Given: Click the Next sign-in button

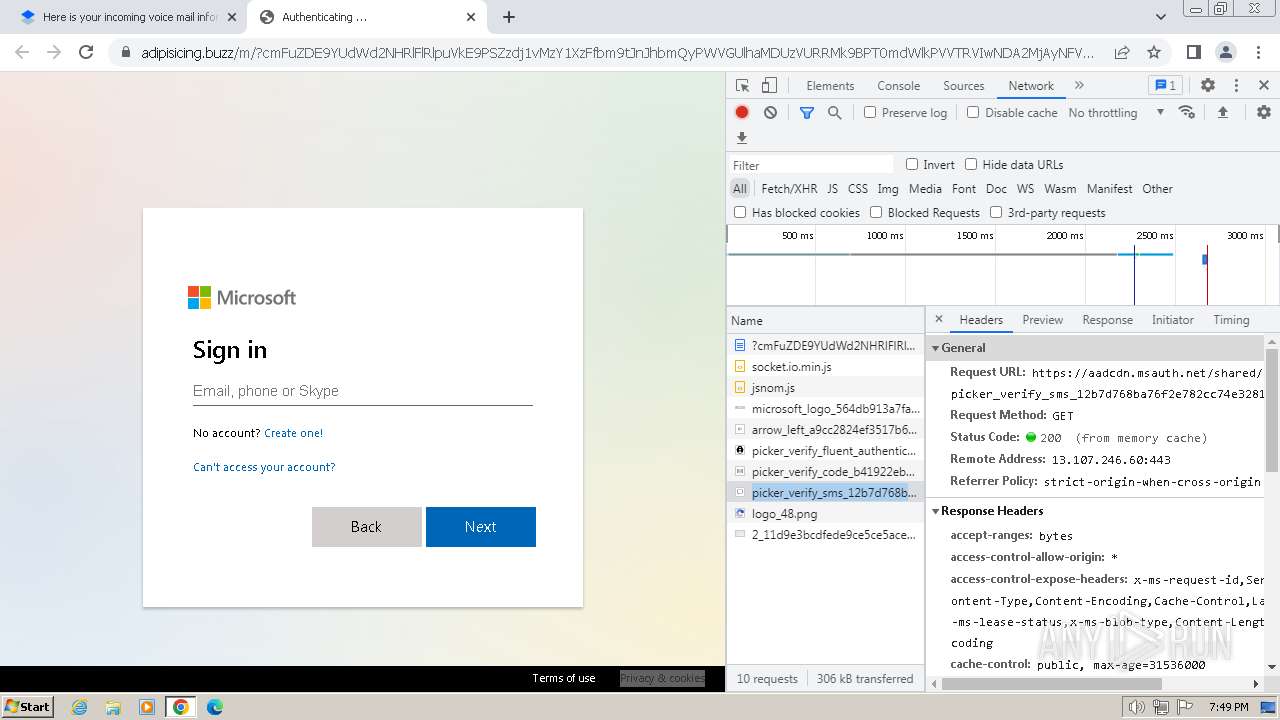Looking at the screenshot, I should pyautogui.click(x=481, y=527).
